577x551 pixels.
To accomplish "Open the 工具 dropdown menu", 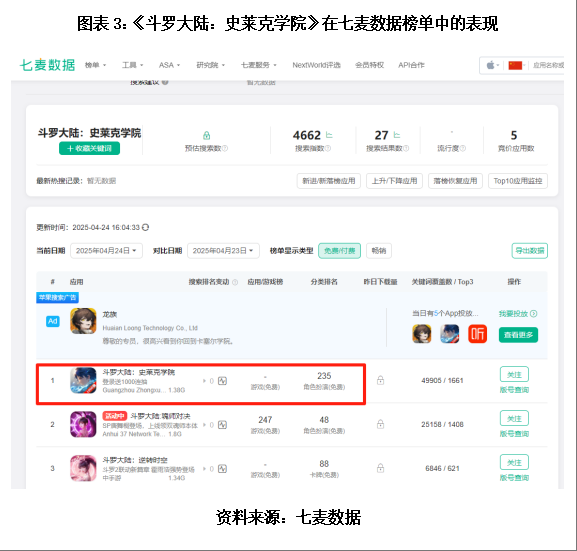I will click(x=132, y=65).
